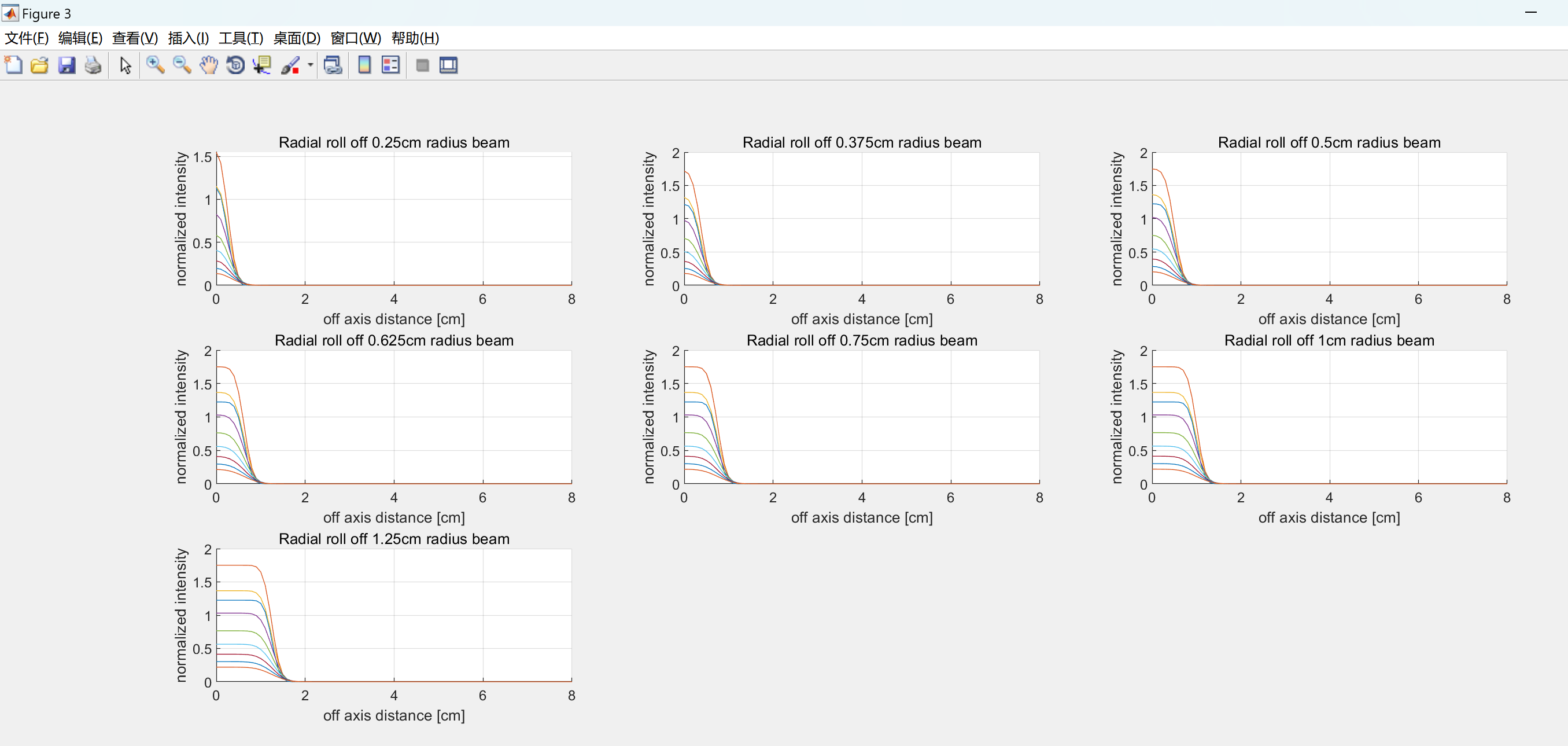Print the figure
1568x746 pixels.
tap(93, 65)
